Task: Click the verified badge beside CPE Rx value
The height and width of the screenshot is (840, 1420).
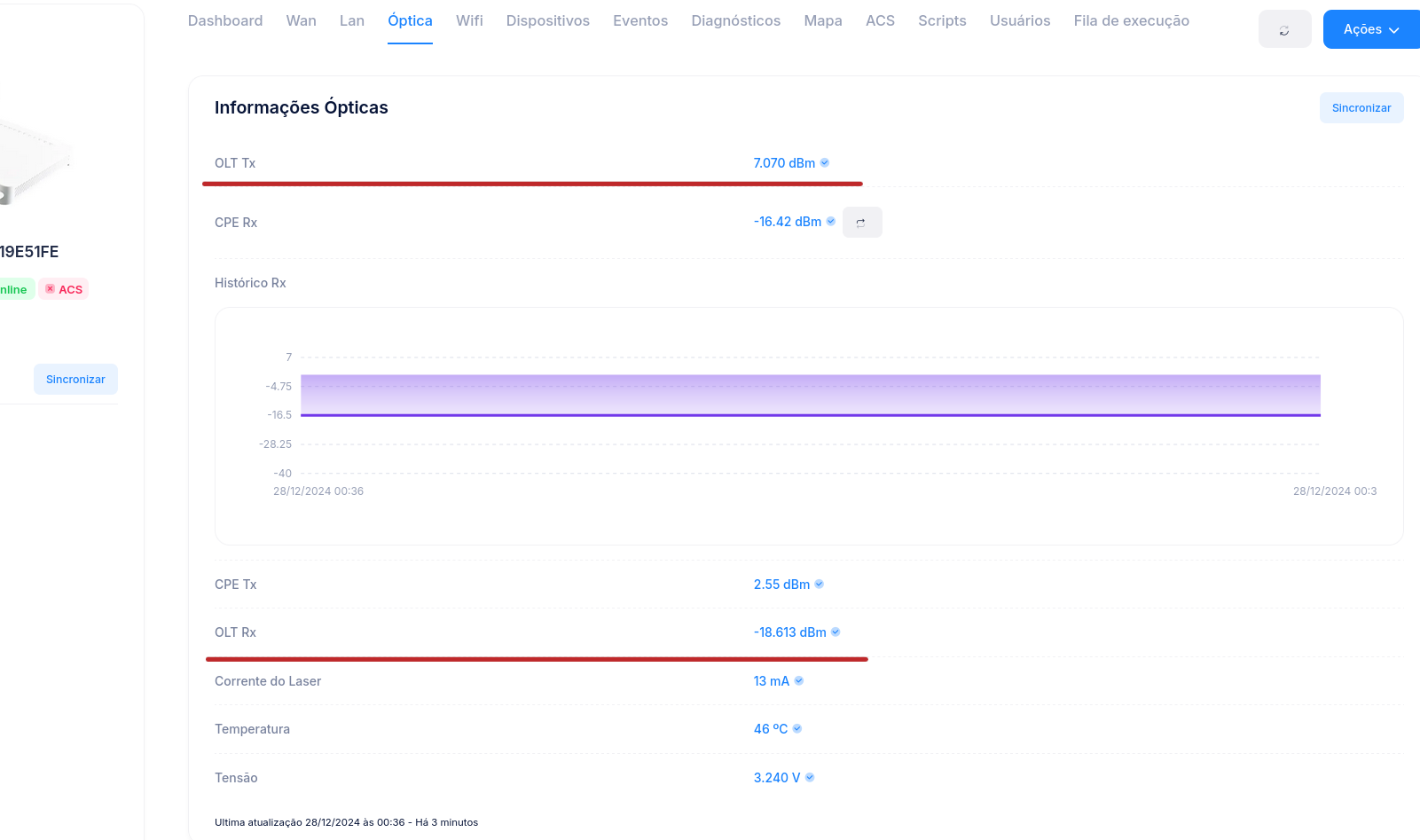Action: tap(831, 222)
